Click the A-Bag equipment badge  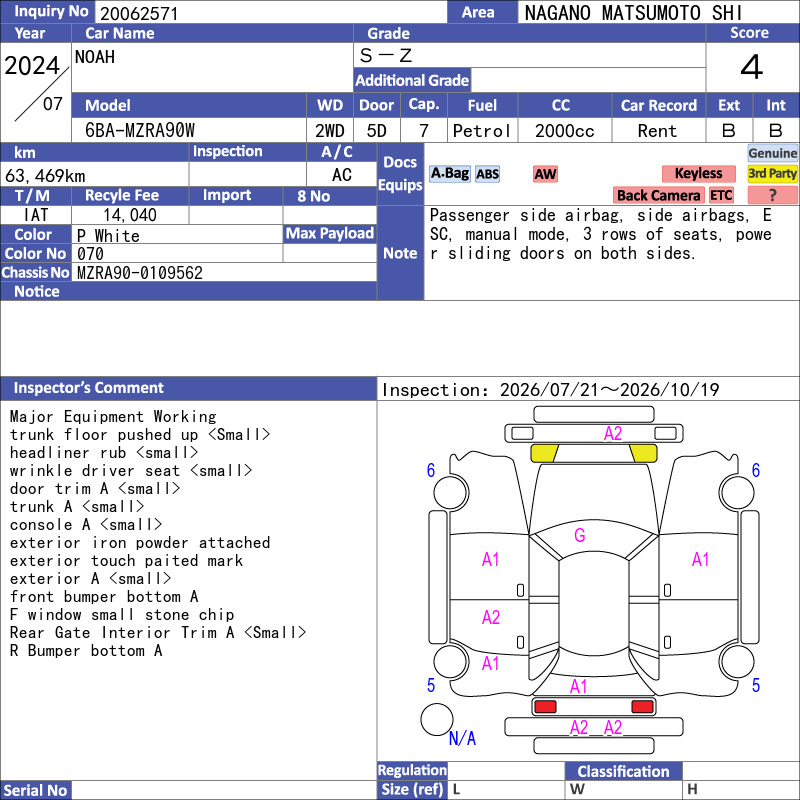(x=449, y=174)
